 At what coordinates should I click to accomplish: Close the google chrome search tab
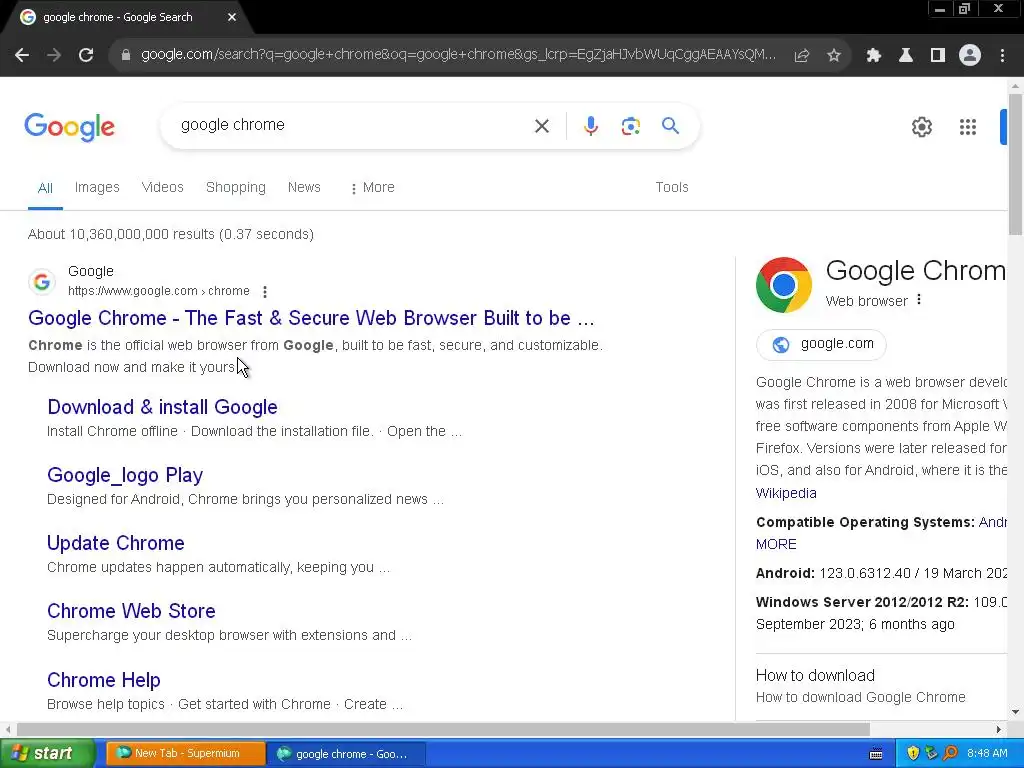[232, 18]
